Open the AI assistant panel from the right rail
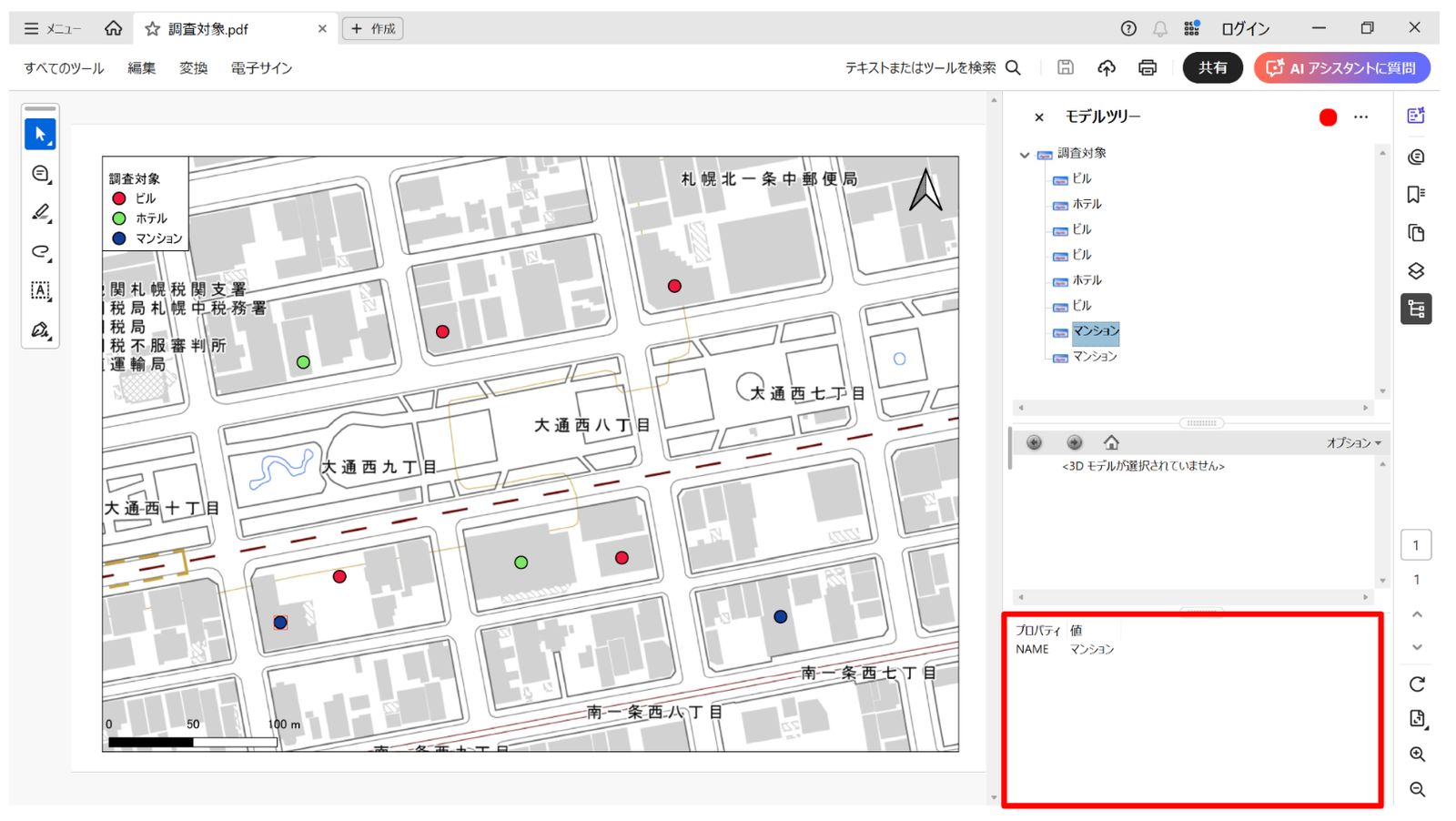 tap(1416, 116)
